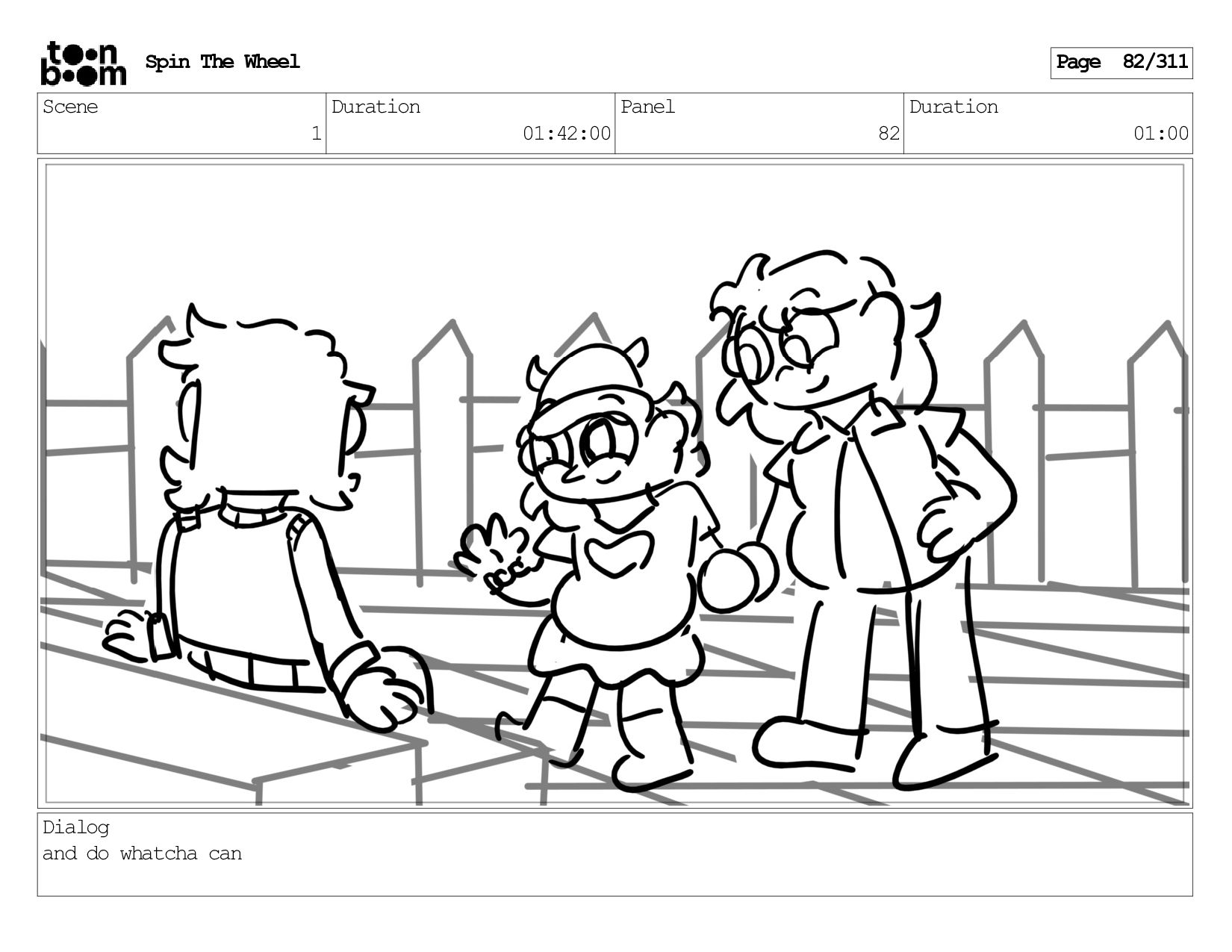Click panel number value '82'
Screen dimensions: 1232x952
(889, 134)
